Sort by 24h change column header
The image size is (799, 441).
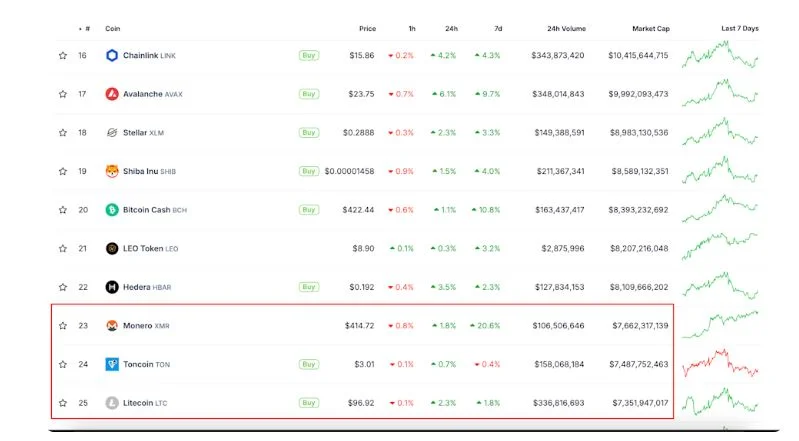tap(451, 29)
